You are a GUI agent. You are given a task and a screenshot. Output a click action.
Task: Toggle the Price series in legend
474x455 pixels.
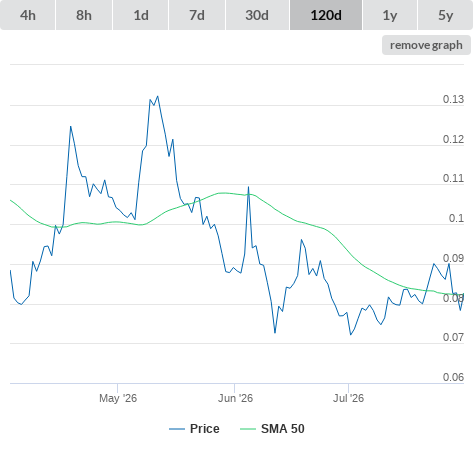click(x=205, y=429)
